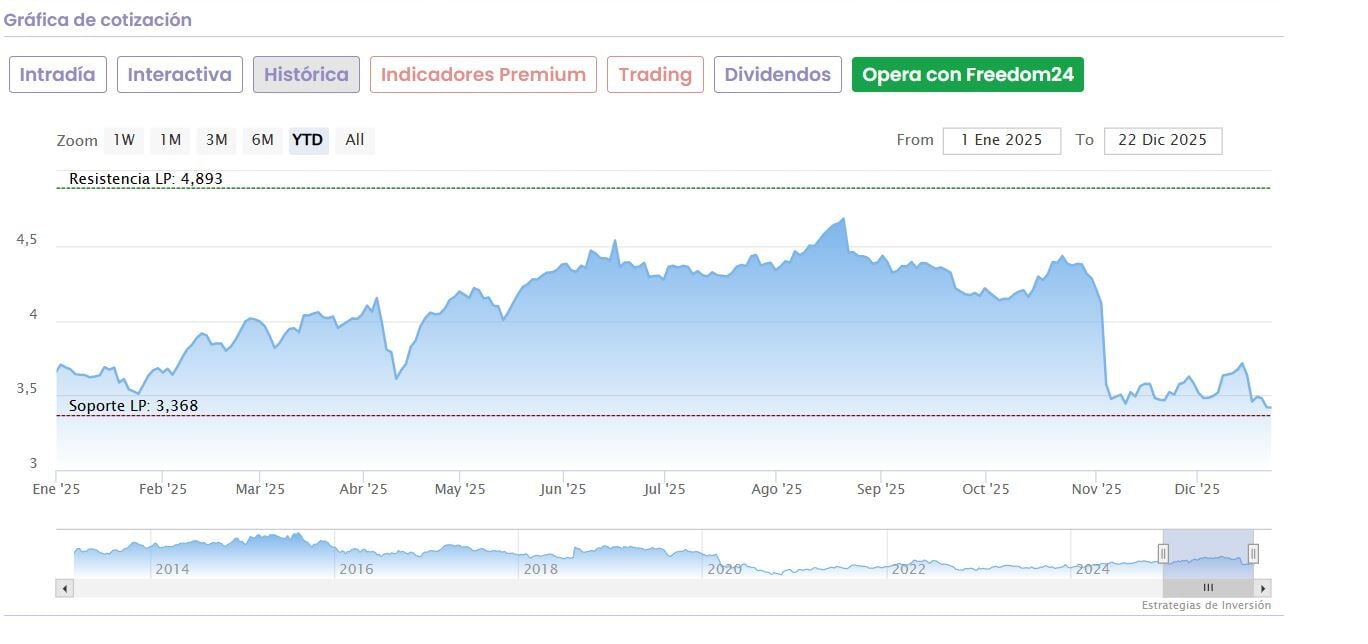Activate the YTD zoom button
Screen dimensions: 1368x644
(x=308, y=140)
